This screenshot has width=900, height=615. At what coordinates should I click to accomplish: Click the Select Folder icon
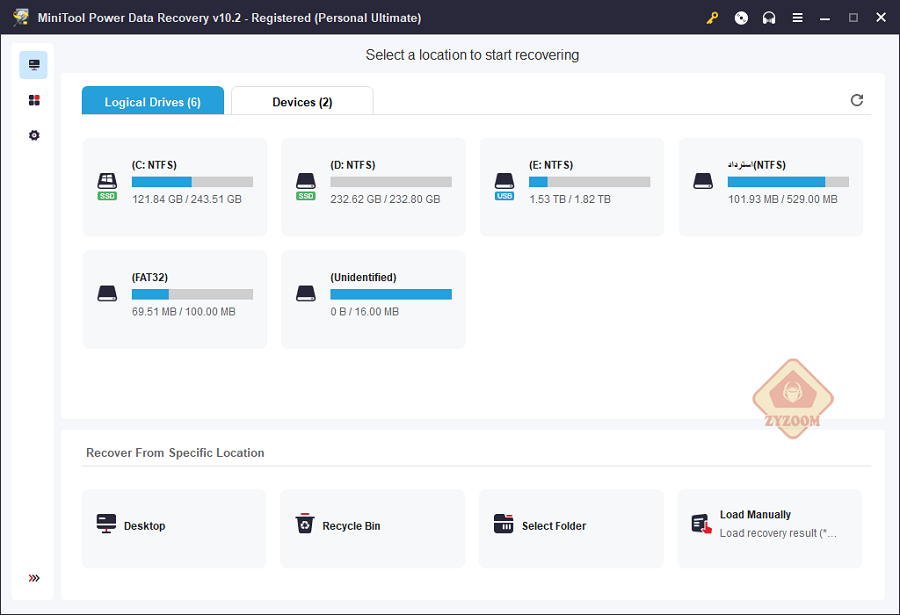(x=503, y=524)
